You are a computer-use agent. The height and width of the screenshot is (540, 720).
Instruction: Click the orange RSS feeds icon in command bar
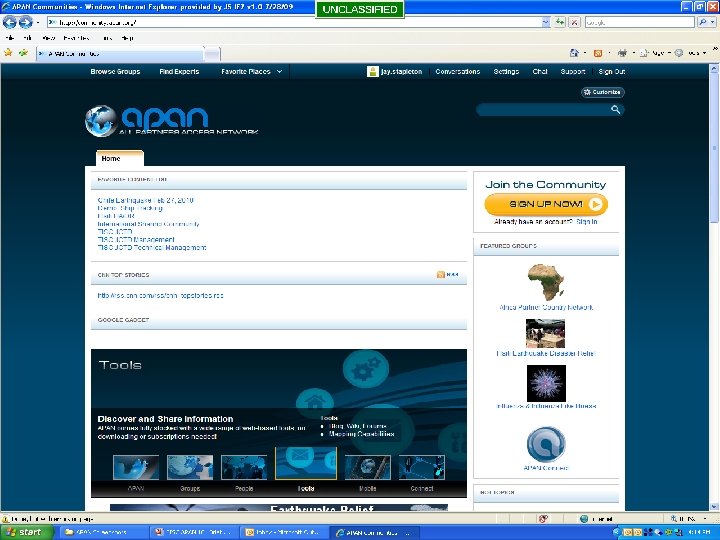tap(598, 53)
